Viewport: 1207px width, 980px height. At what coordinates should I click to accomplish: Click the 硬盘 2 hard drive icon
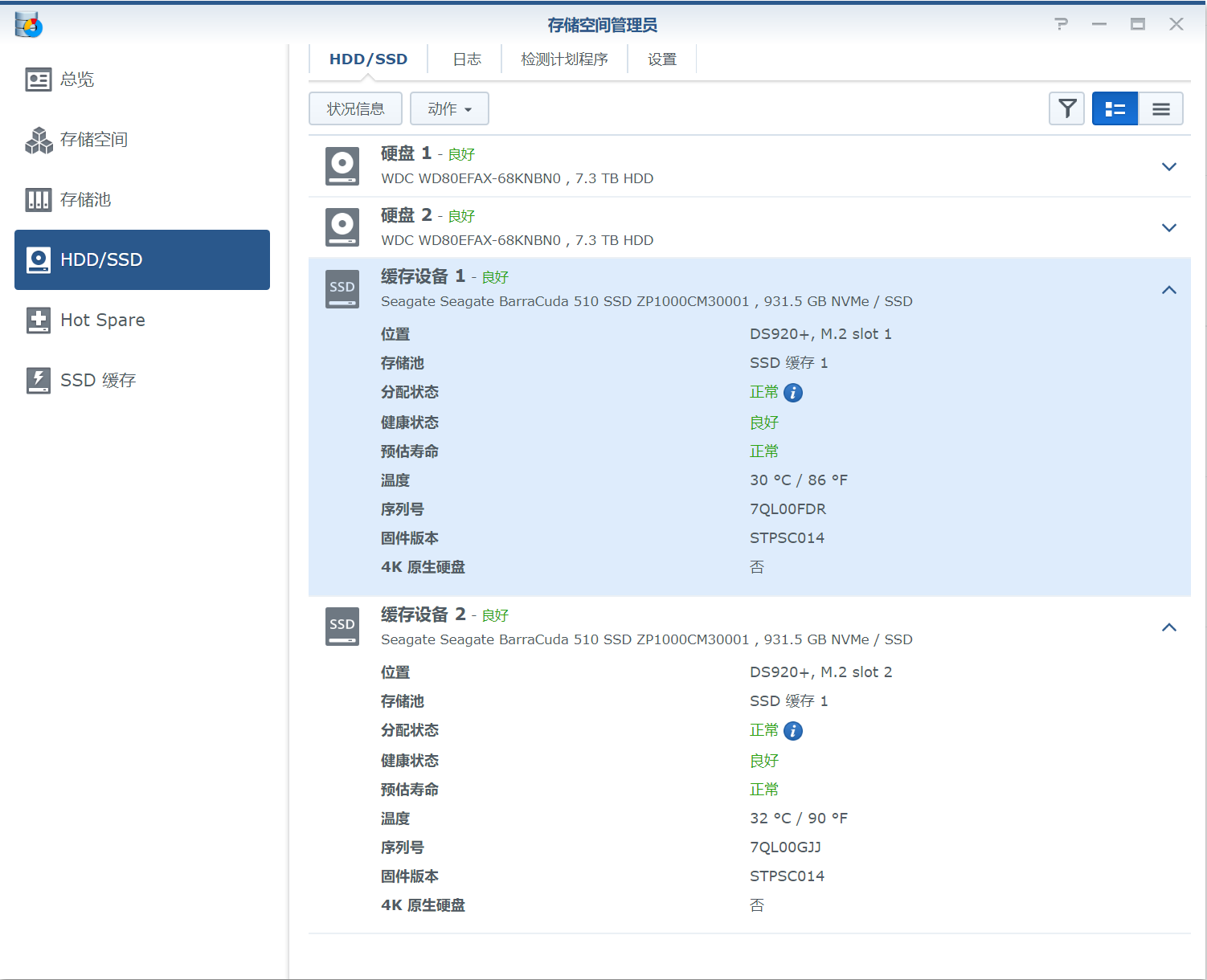[342, 227]
